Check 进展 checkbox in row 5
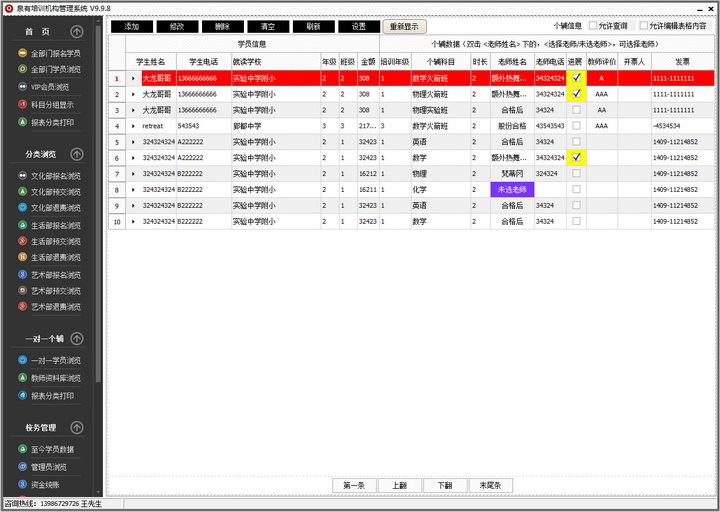 (576, 141)
